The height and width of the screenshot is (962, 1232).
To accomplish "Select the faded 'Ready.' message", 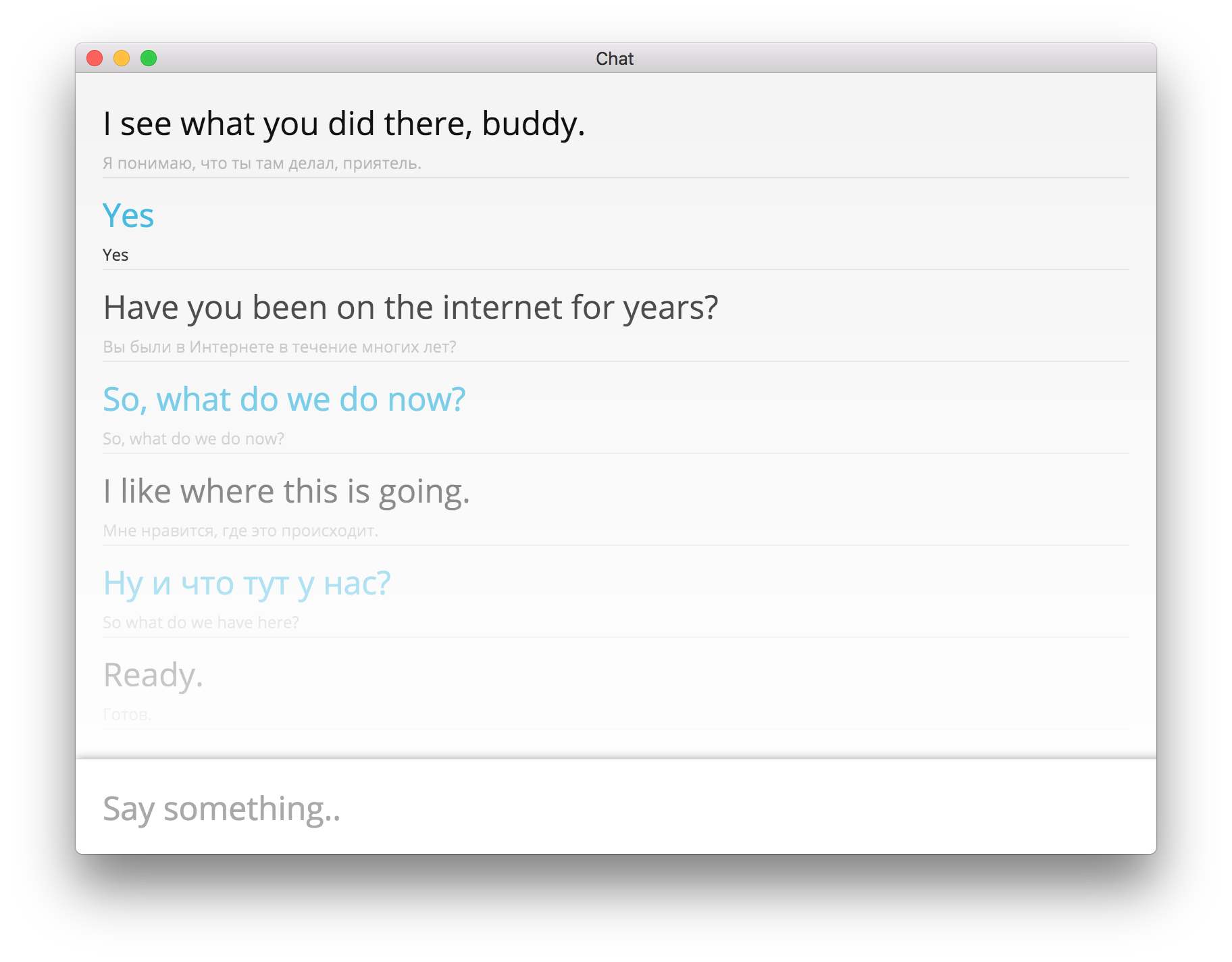I will pyautogui.click(x=153, y=676).
